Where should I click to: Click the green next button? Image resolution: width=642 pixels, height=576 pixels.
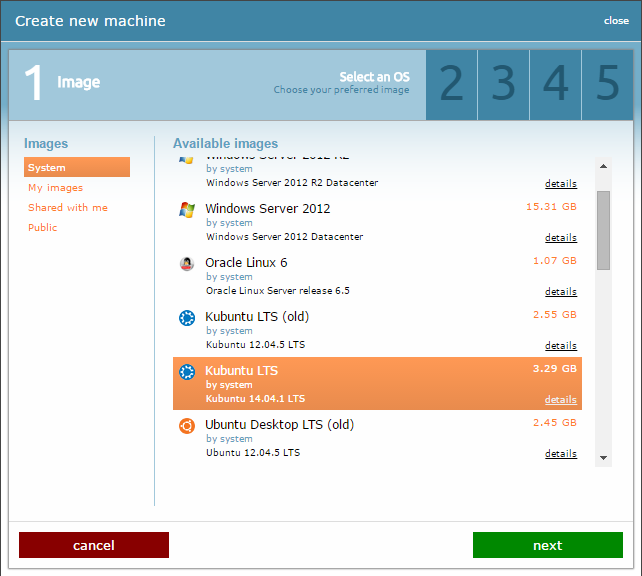tap(548, 545)
